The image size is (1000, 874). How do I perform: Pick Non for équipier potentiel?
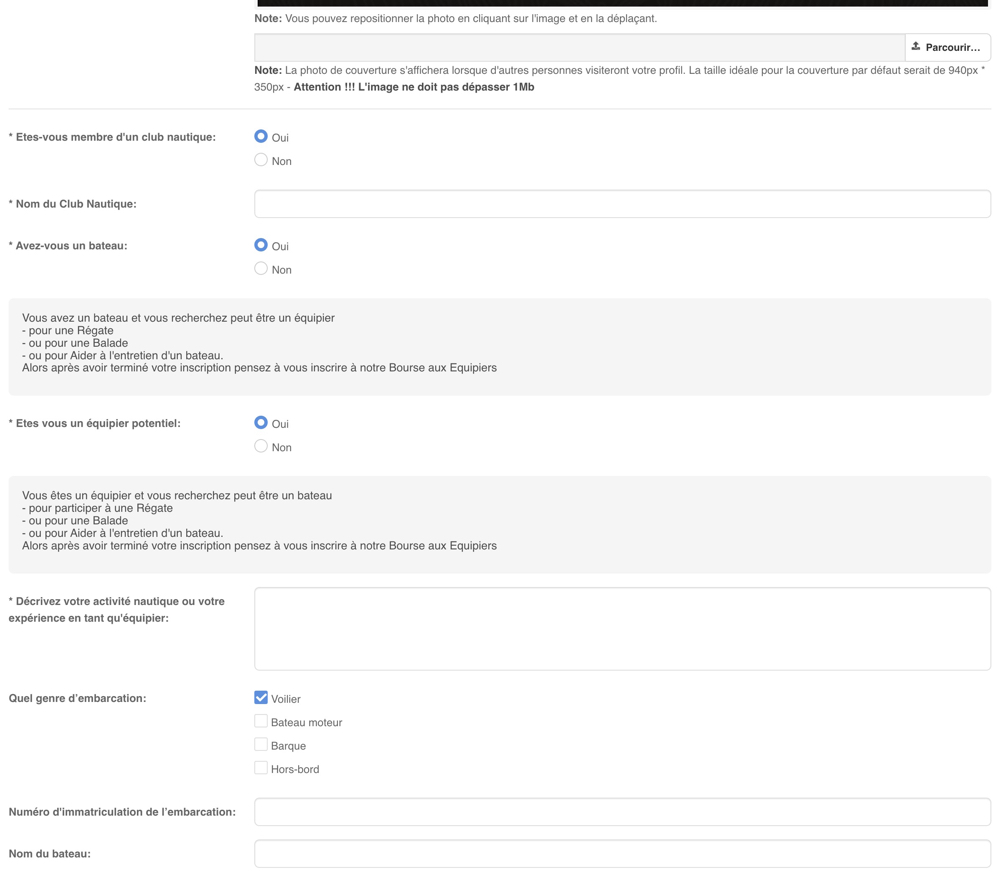tap(261, 447)
